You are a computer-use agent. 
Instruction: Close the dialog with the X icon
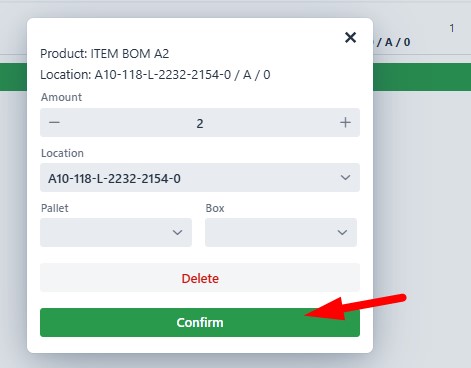click(x=350, y=37)
